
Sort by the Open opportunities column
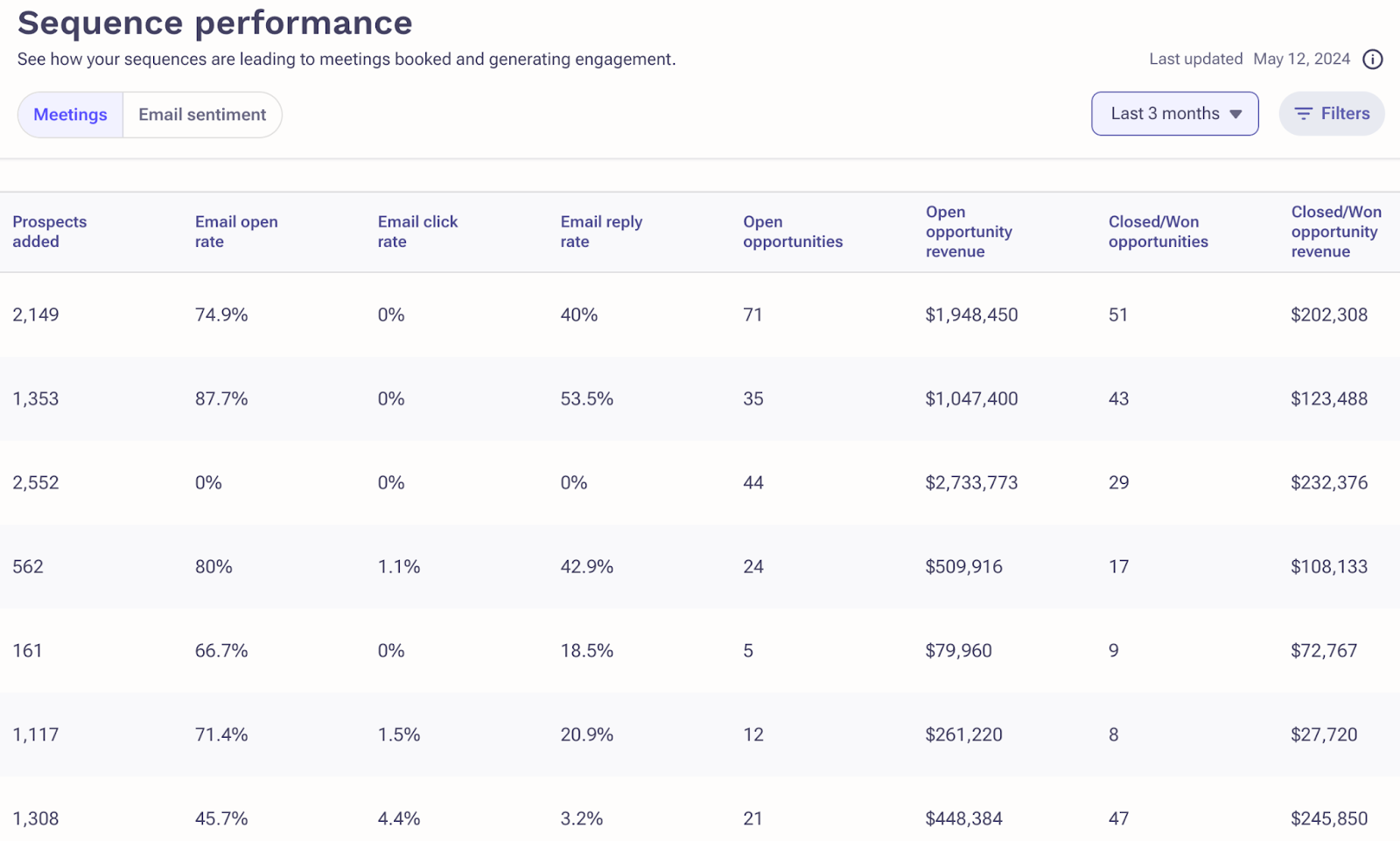coord(793,231)
